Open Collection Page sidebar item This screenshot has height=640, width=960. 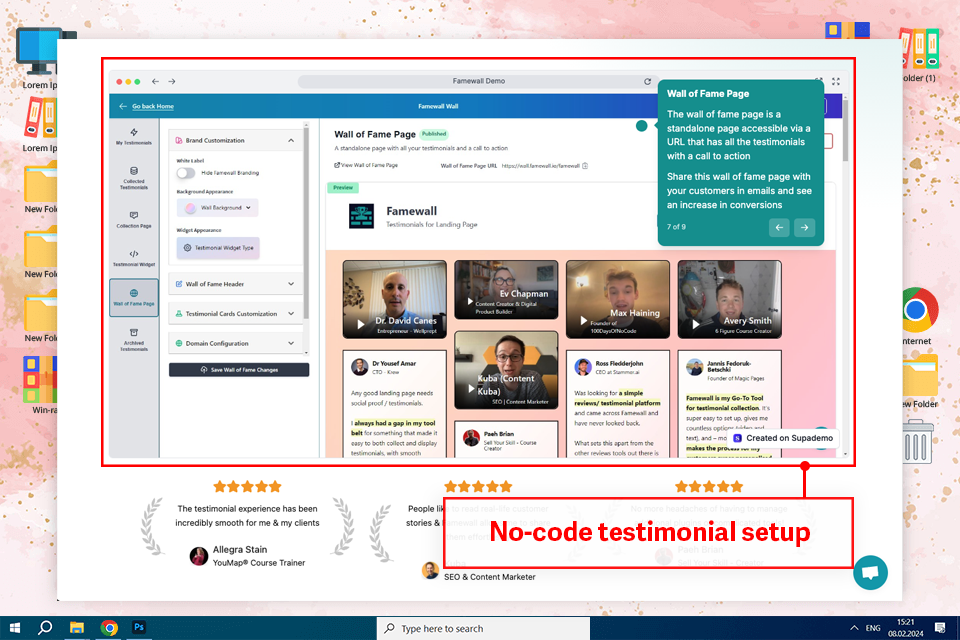tap(133, 220)
